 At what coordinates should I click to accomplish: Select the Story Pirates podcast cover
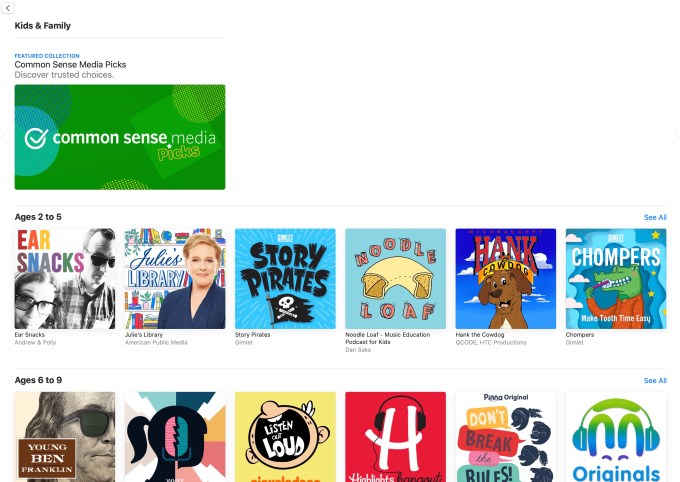285,279
